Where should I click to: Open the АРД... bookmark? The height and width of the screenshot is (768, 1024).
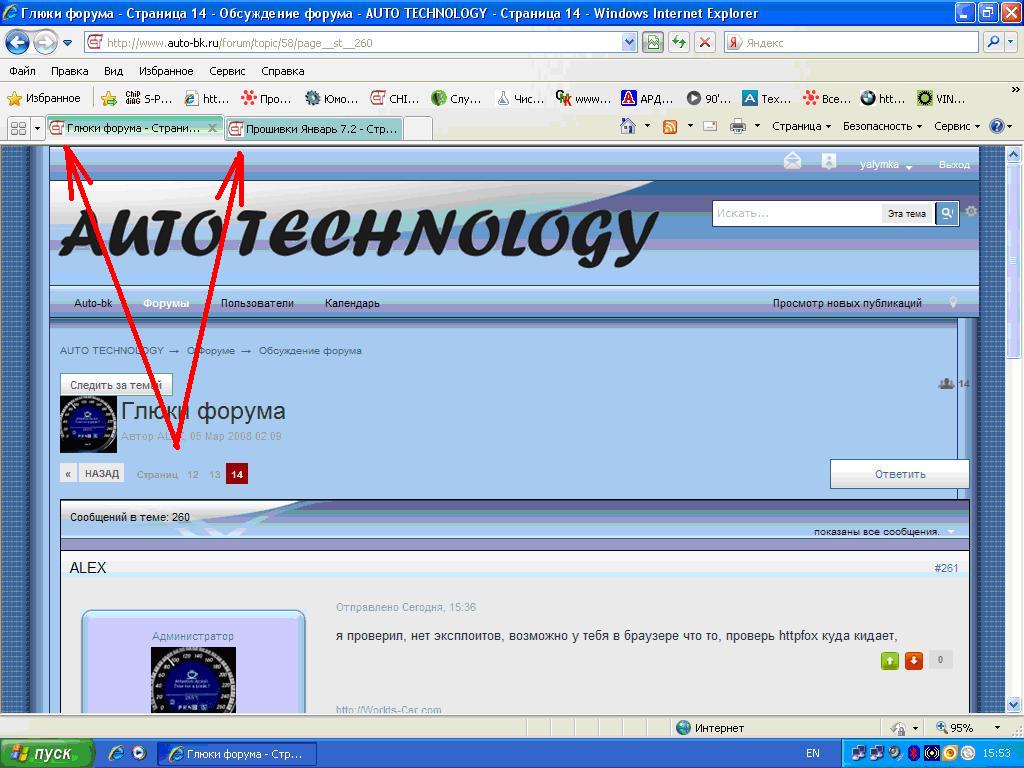pos(647,99)
